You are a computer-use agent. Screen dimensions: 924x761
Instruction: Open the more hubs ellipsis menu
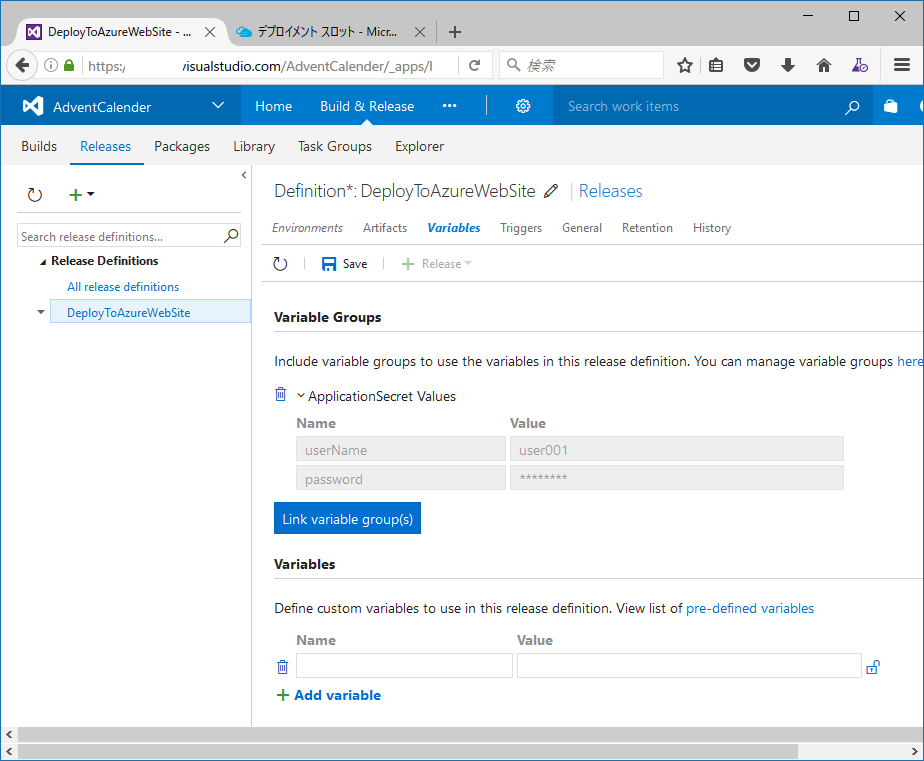click(x=450, y=106)
